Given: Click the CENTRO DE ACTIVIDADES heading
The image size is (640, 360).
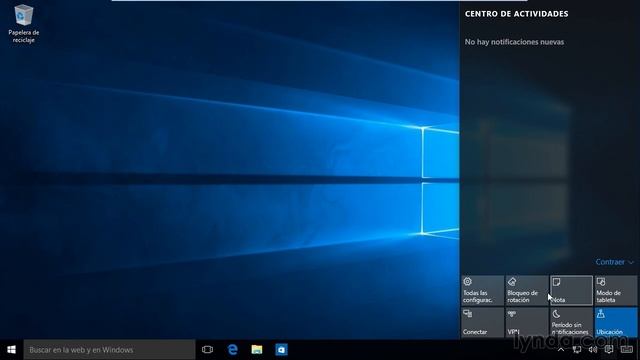Looking at the screenshot, I should click(516, 14).
